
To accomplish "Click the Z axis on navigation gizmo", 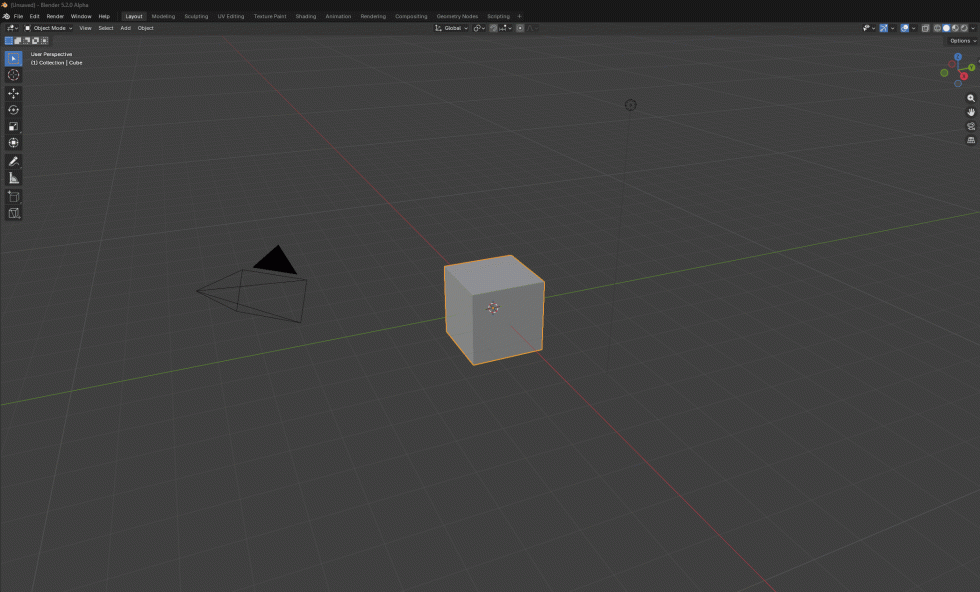I will tap(958, 57).
